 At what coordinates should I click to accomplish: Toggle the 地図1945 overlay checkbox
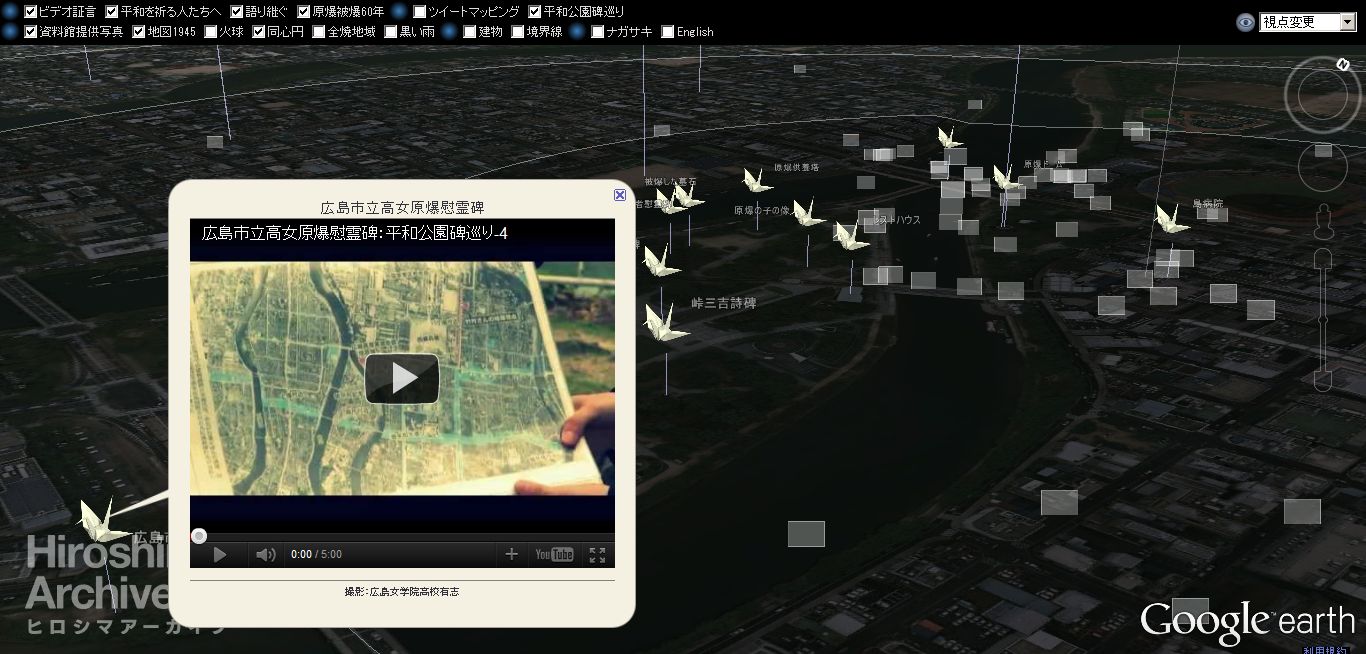[139, 31]
